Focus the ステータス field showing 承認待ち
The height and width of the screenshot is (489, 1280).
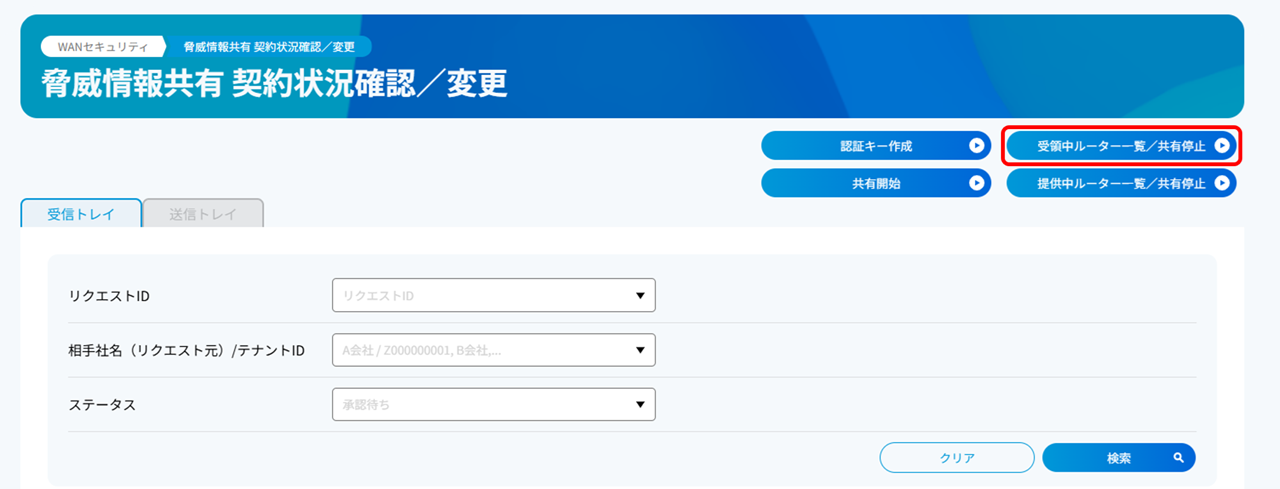(493, 404)
